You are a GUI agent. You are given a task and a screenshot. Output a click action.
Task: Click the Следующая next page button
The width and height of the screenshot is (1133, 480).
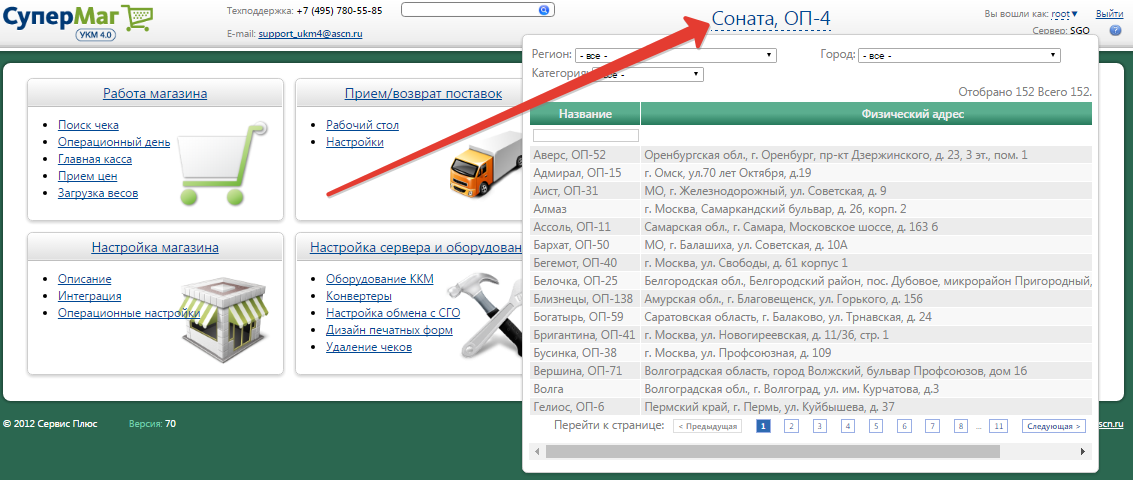(x=1053, y=426)
